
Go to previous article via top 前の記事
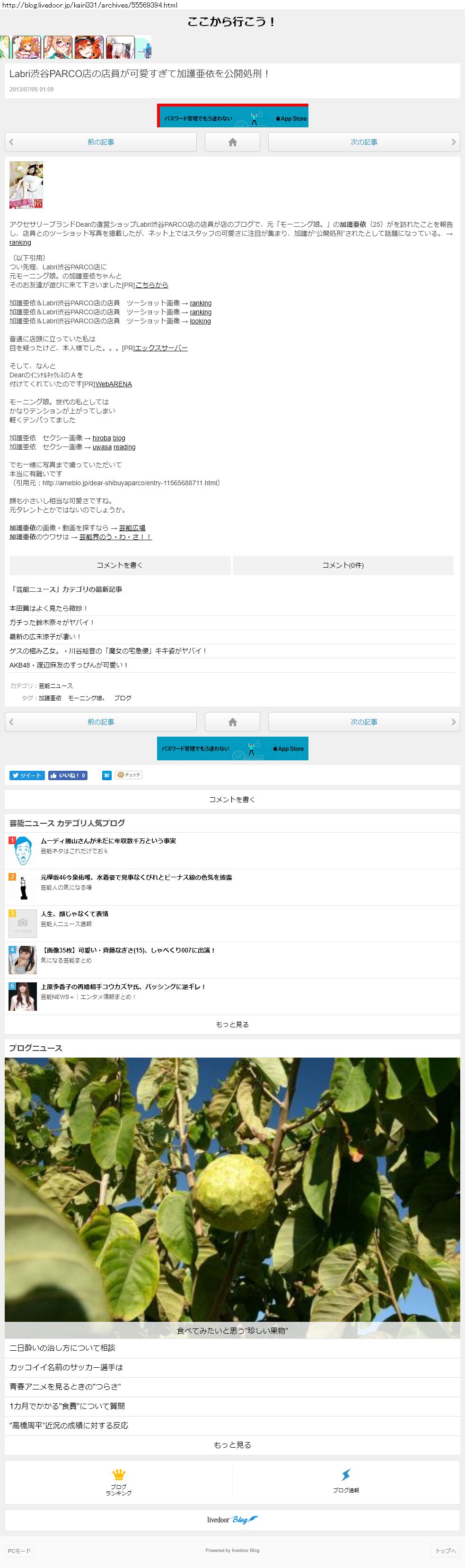(x=101, y=142)
